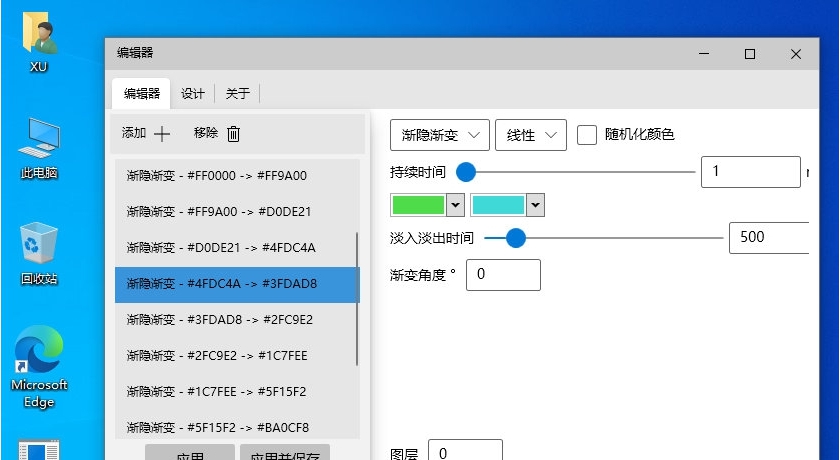Click the 渐变角度 input field
840x460 pixels.
[x=503, y=275]
